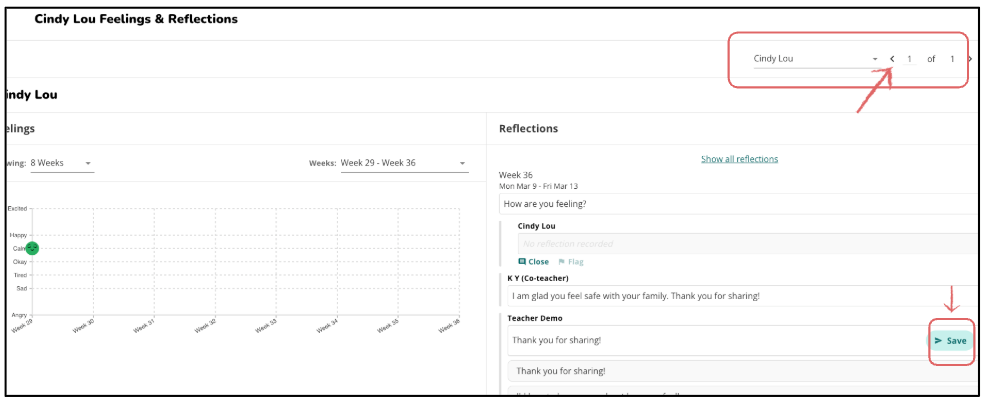
Task: Click the Cindy Lou name above reflection
Action: pos(537,226)
